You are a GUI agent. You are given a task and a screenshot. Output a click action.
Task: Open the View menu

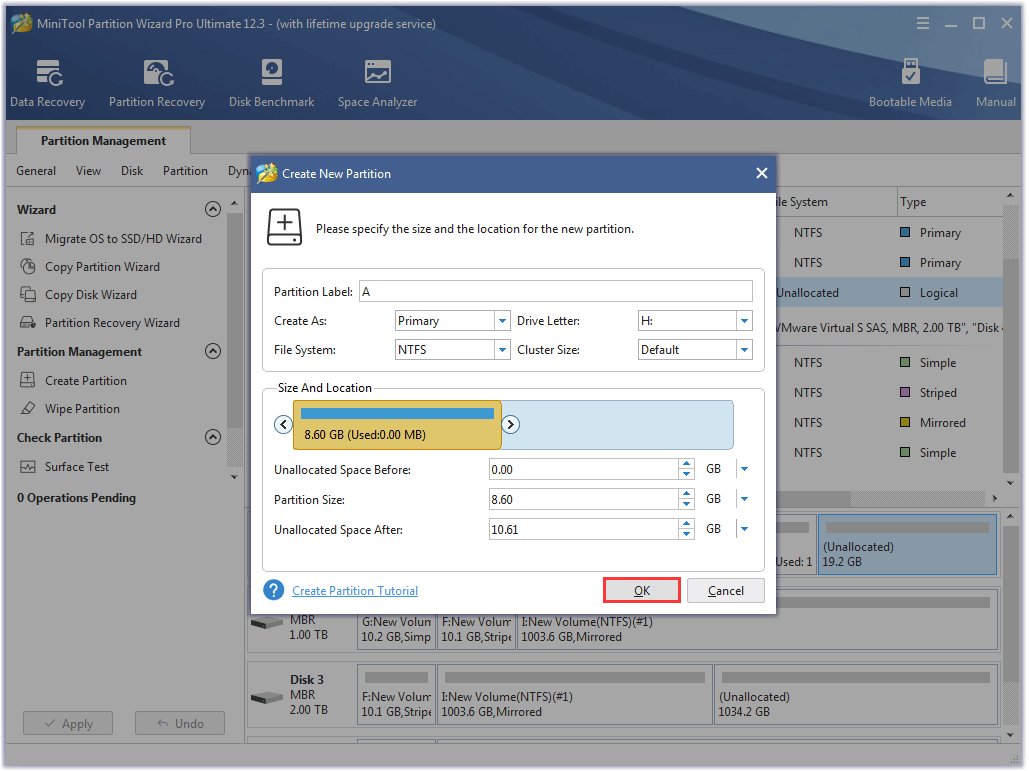click(89, 171)
